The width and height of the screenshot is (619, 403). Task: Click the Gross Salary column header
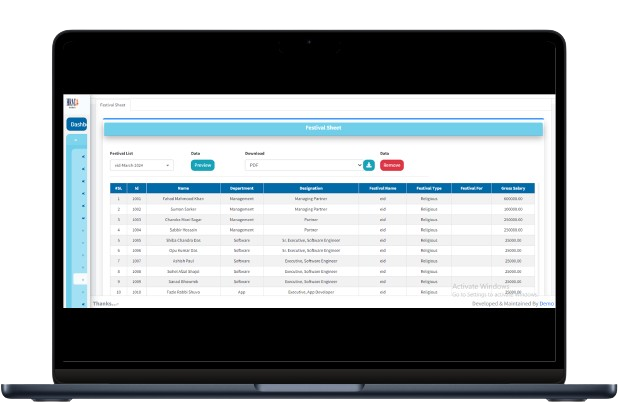513,188
